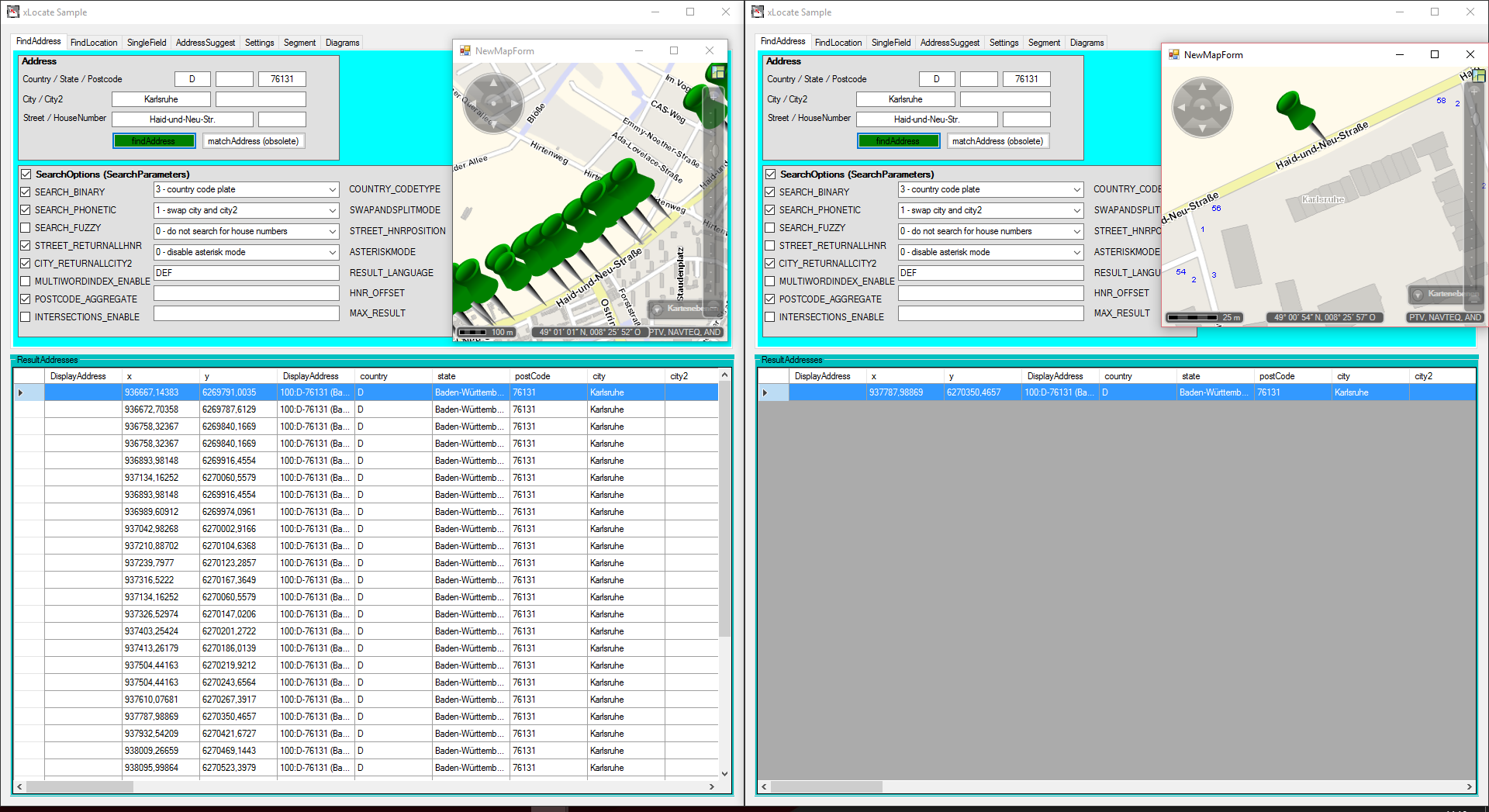The image size is (1489, 812).
Task: Click zoom-in plus on the 25 m map
Action: [x=1475, y=92]
